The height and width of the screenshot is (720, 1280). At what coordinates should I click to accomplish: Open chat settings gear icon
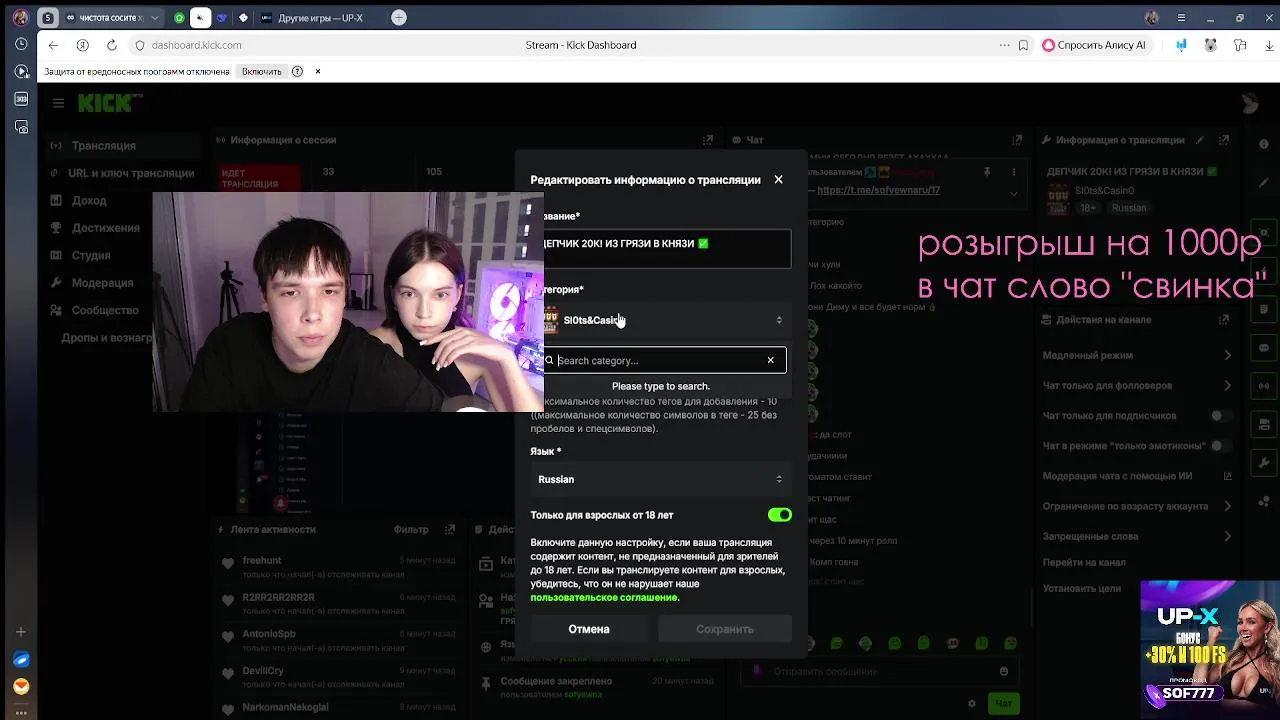pos(972,704)
